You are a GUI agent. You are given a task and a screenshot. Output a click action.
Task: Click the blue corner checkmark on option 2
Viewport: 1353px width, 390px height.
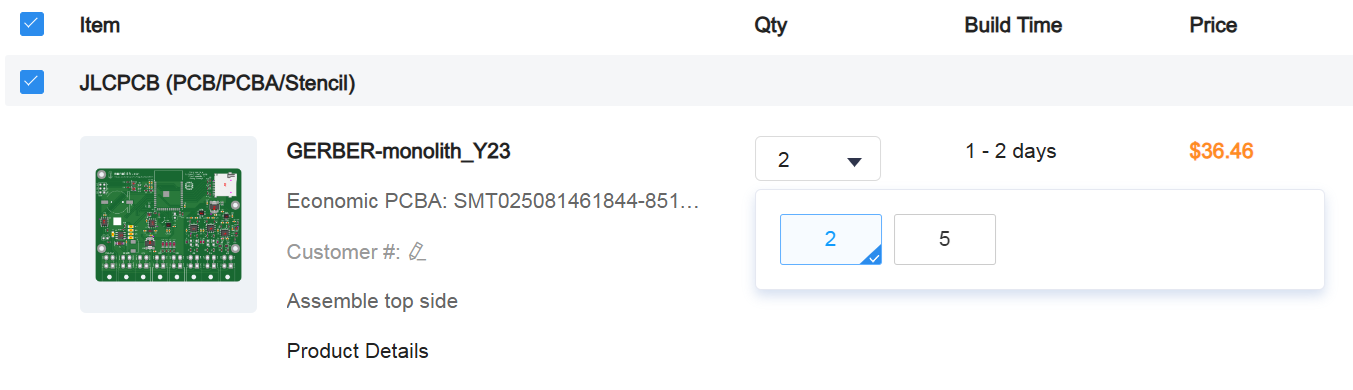871,256
